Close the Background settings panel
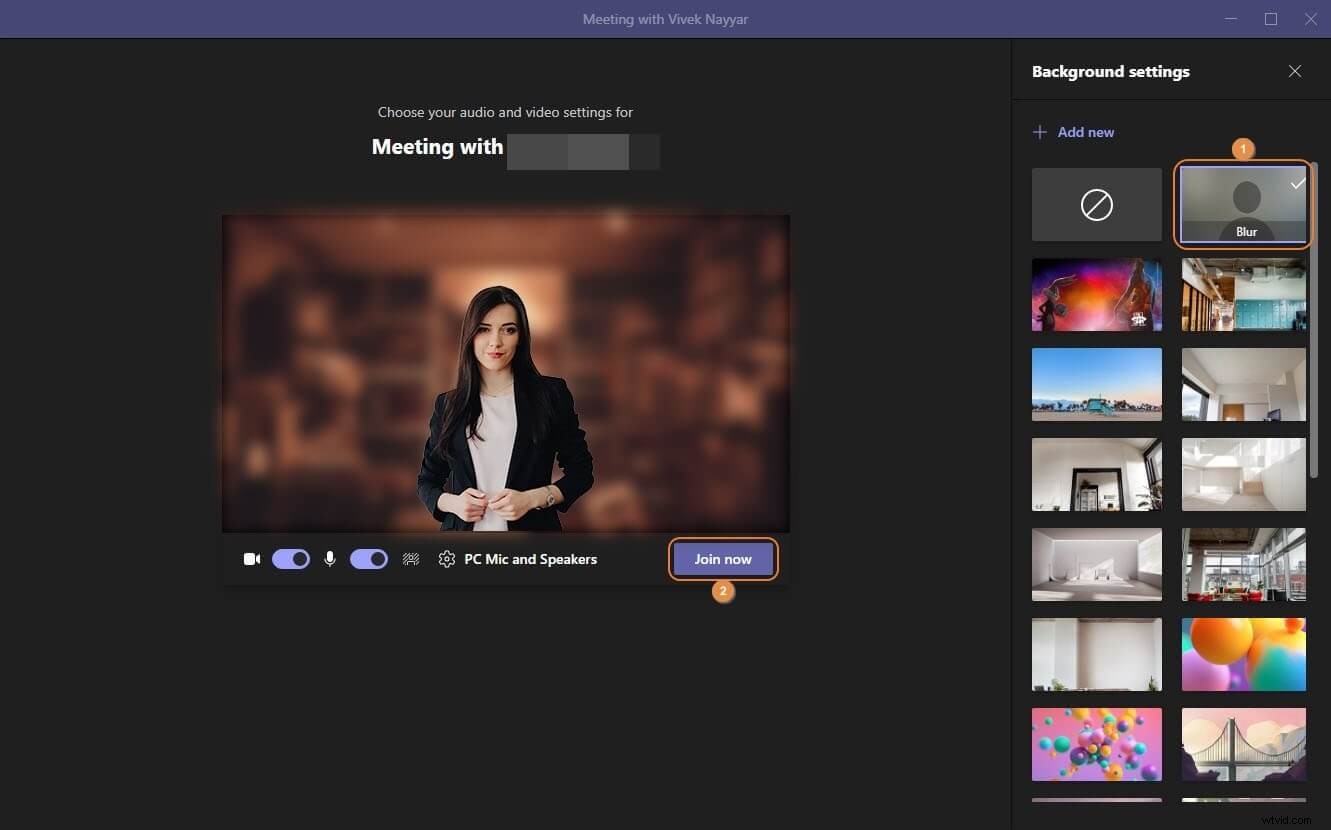The image size is (1331, 830). [x=1295, y=71]
